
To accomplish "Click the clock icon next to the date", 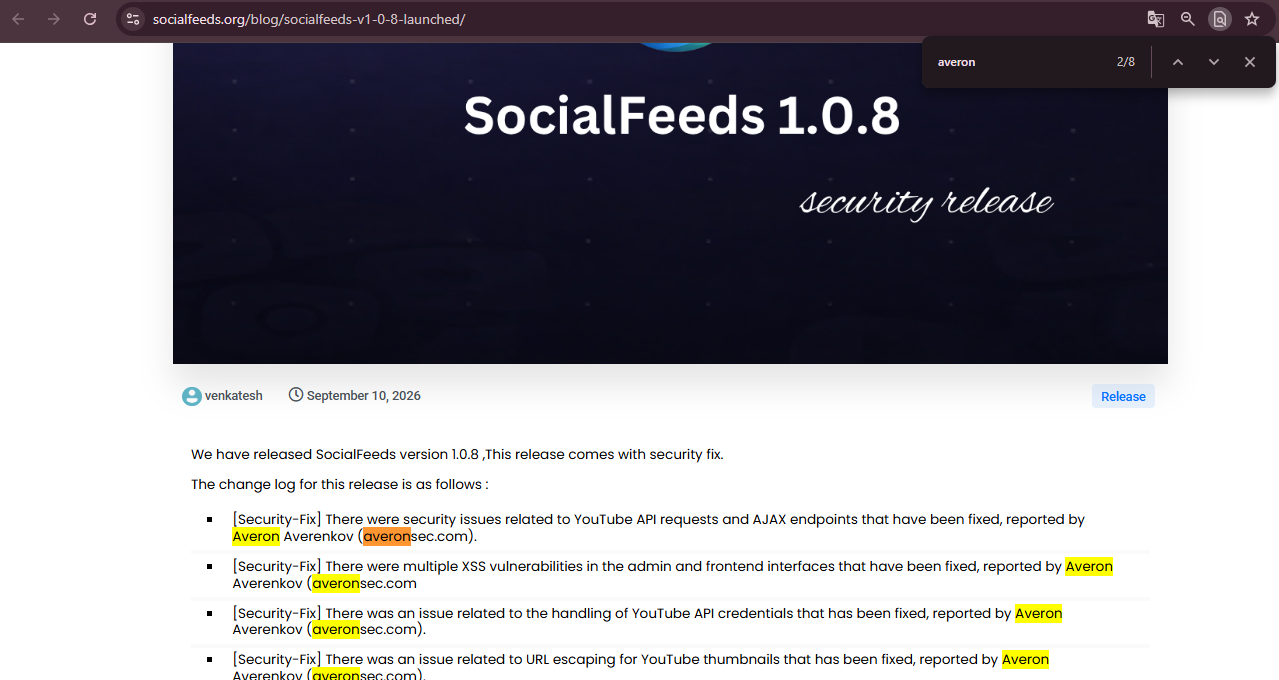I will coord(296,395).
